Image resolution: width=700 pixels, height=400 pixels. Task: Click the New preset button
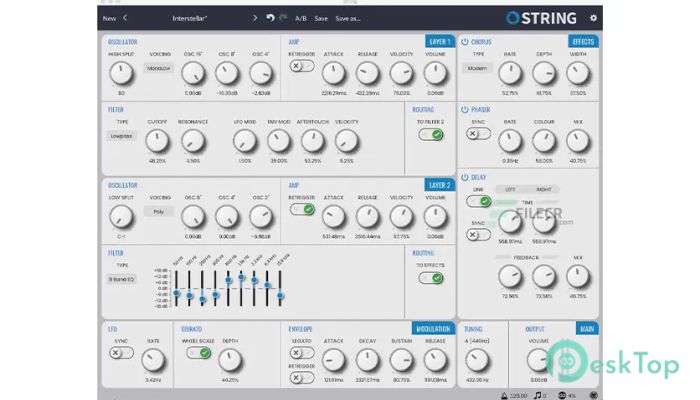click(x=109, y=18)
